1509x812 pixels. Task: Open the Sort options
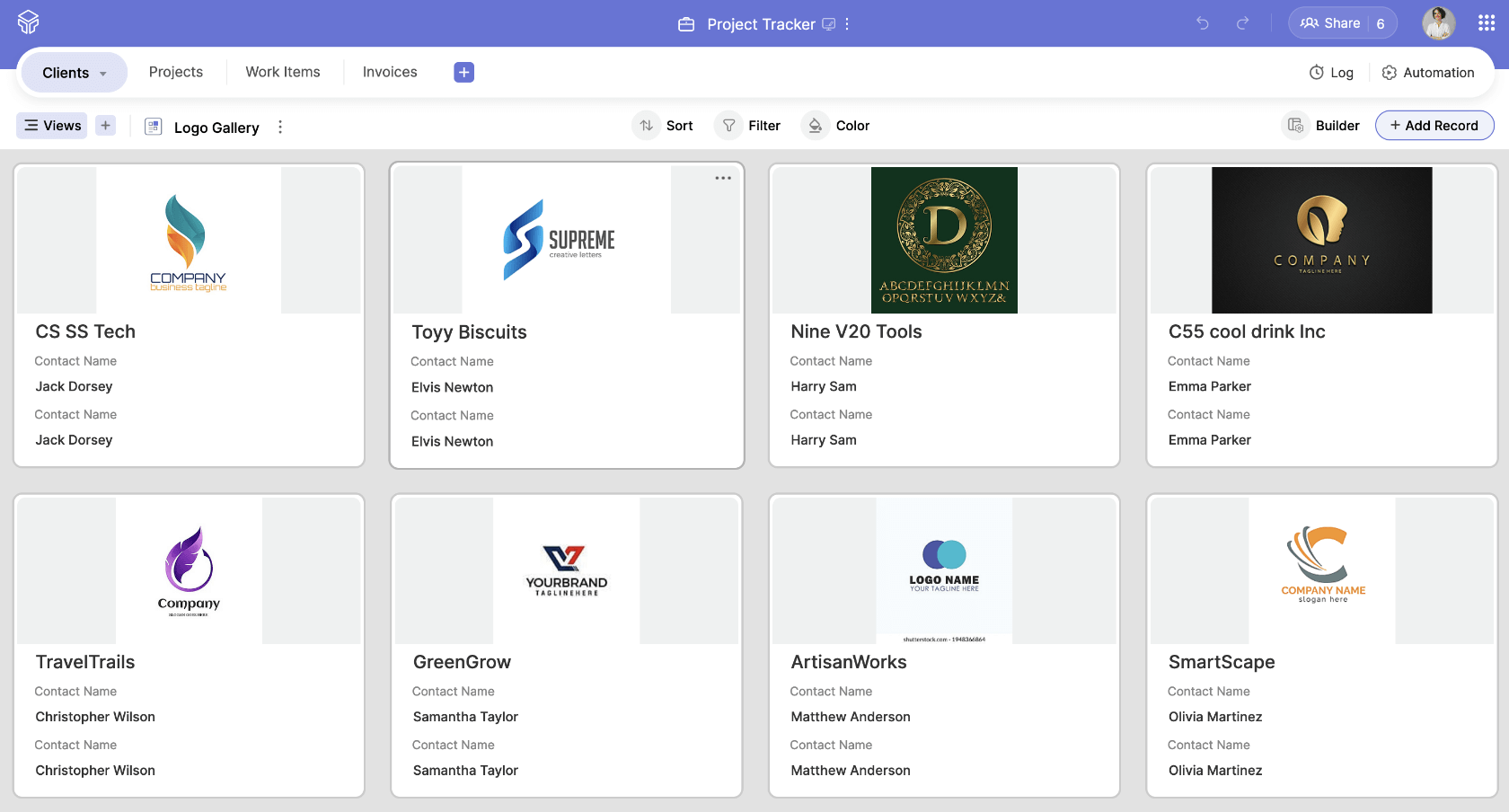[x=663, y=125]
